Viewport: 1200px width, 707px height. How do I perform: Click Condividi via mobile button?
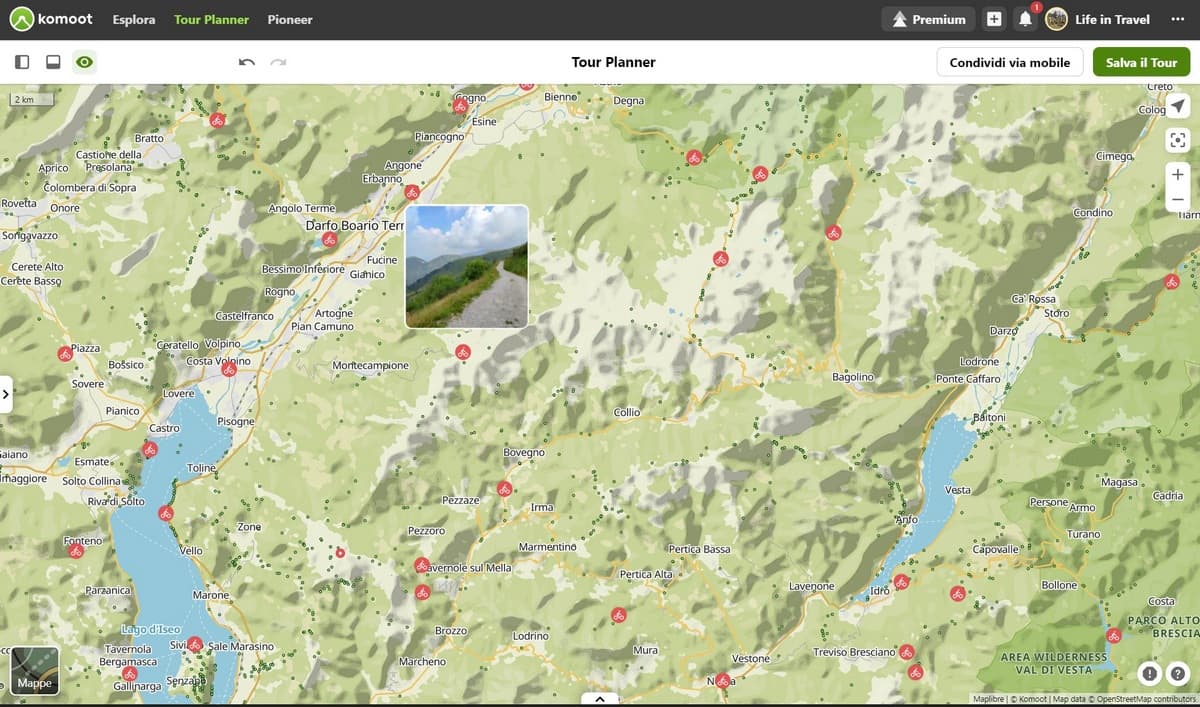point(1010,62)
